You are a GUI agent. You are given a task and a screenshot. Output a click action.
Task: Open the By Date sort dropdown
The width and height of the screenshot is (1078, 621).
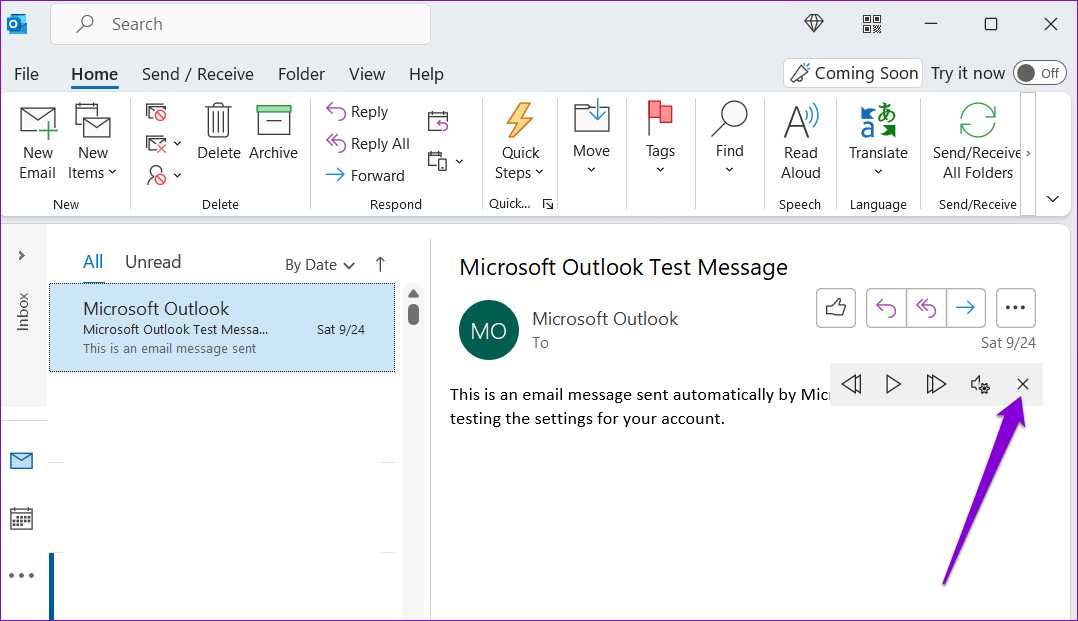320,265
